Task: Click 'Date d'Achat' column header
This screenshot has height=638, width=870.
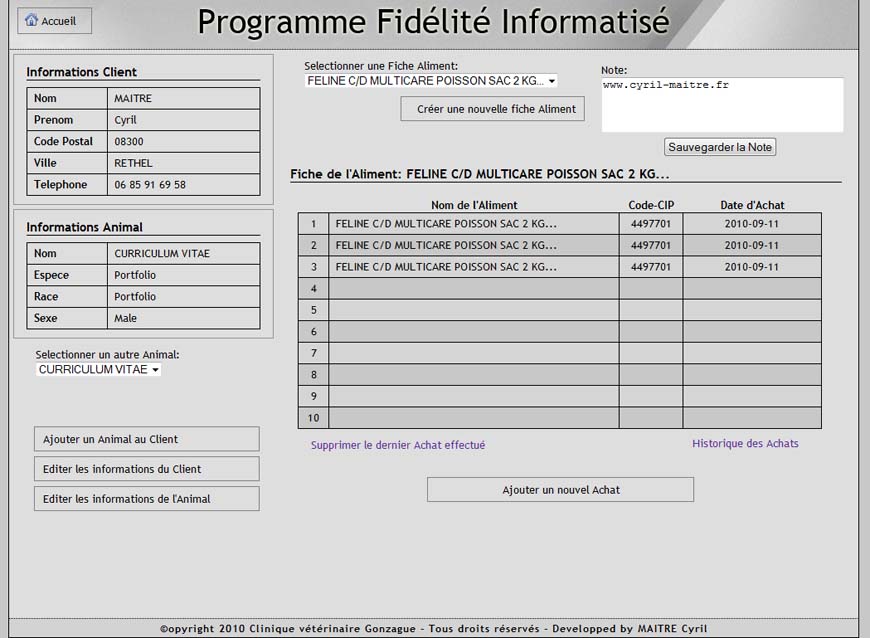Action: [x=752, y=205]
